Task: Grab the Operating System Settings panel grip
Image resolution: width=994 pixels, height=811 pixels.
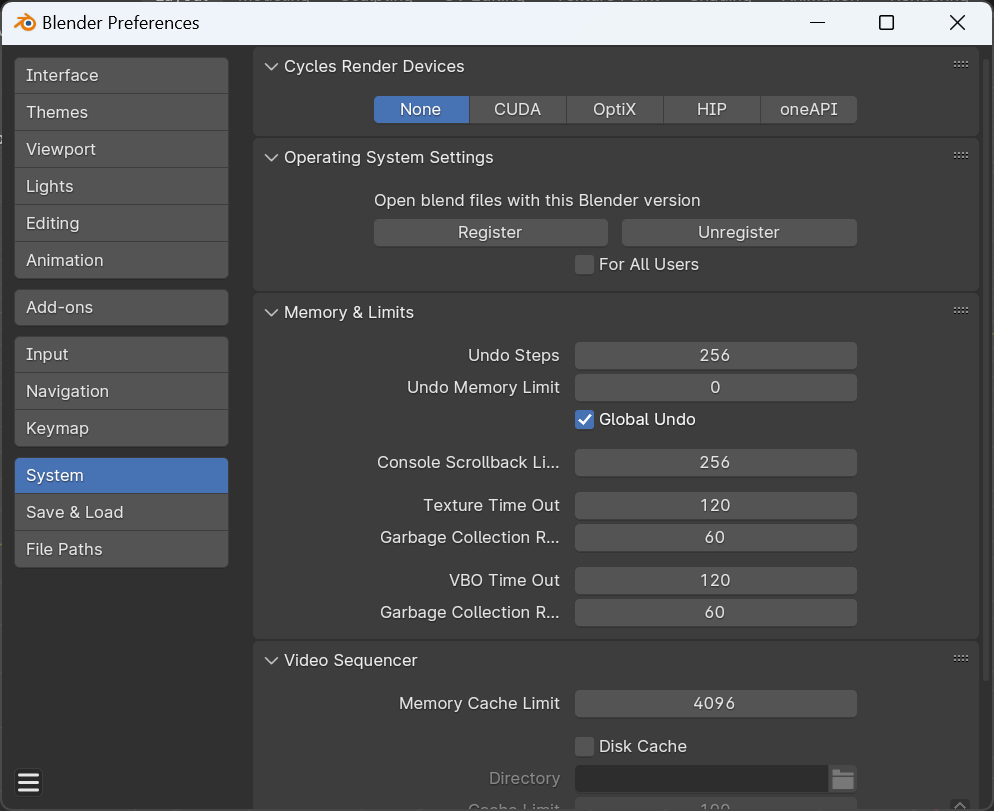Action: pyautogui.click(x=960, y=155)
